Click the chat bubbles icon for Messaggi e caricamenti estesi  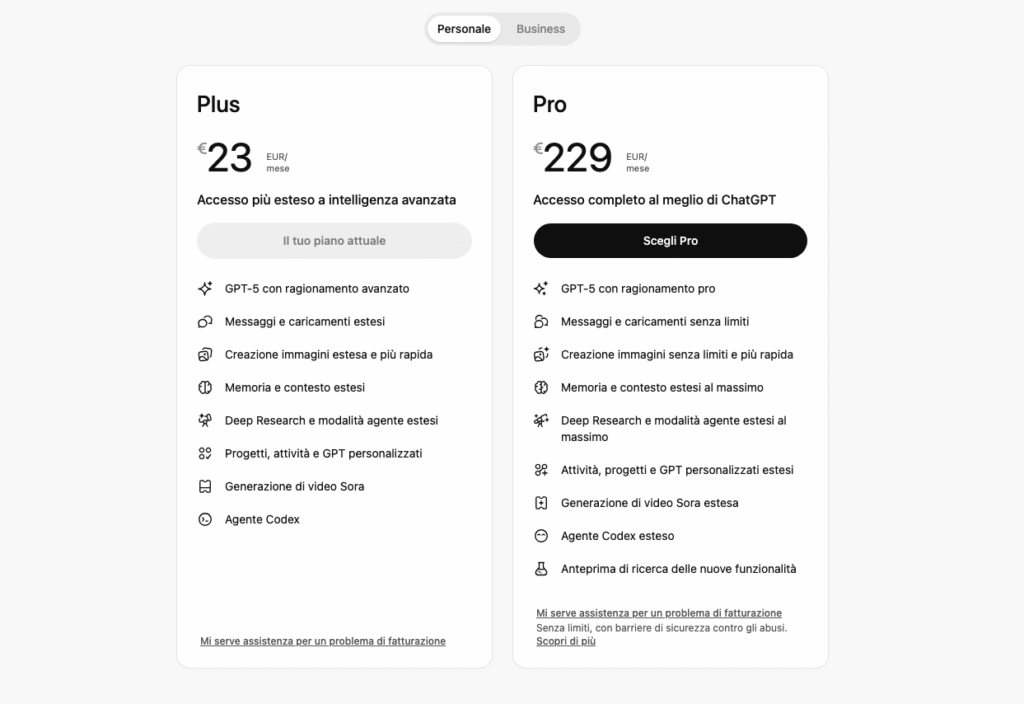tap(205, 322)
